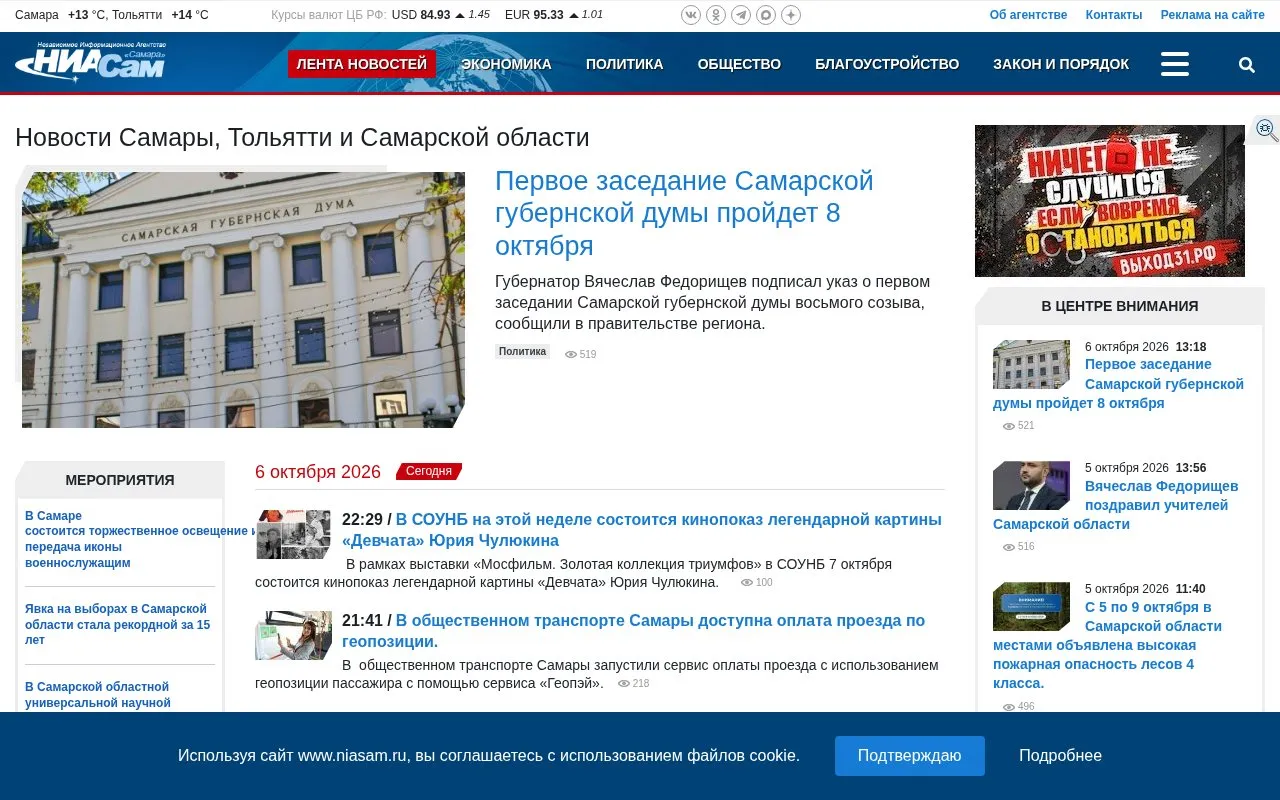Open sidebar article about Duma session at 13:18
This screenshot has width=1280, height=800.
click(1118, 384)
